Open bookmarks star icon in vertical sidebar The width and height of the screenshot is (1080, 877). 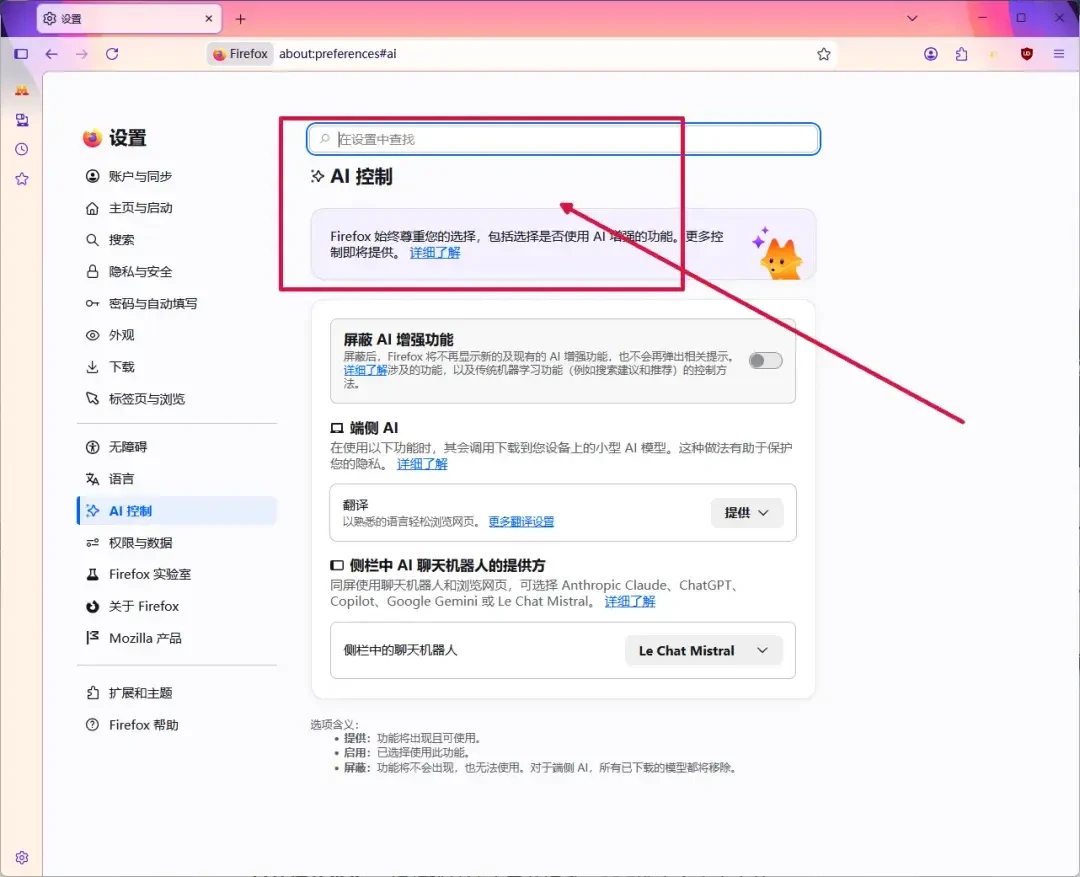(x=22, y=179)
